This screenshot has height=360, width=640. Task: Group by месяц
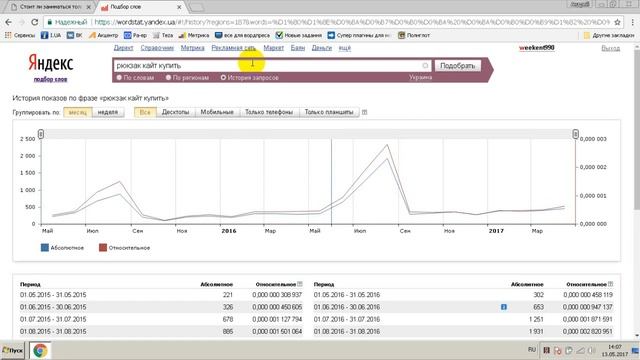tap(78, 112)
